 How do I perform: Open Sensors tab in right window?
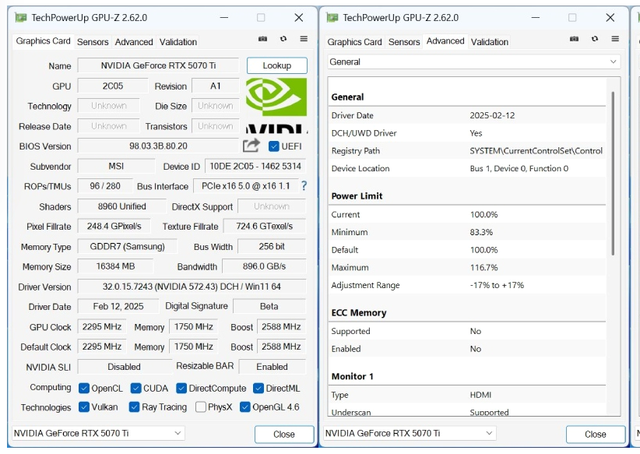[x=404, y=42]
